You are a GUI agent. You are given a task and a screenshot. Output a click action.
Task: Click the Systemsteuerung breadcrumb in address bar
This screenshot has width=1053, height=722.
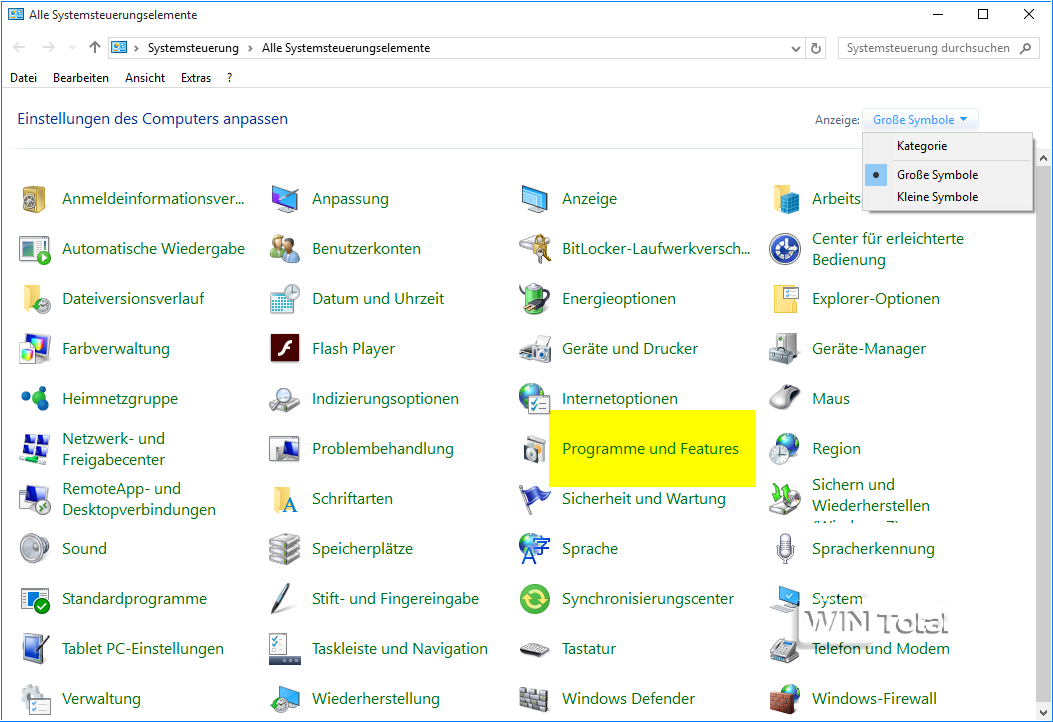point(193,48)
